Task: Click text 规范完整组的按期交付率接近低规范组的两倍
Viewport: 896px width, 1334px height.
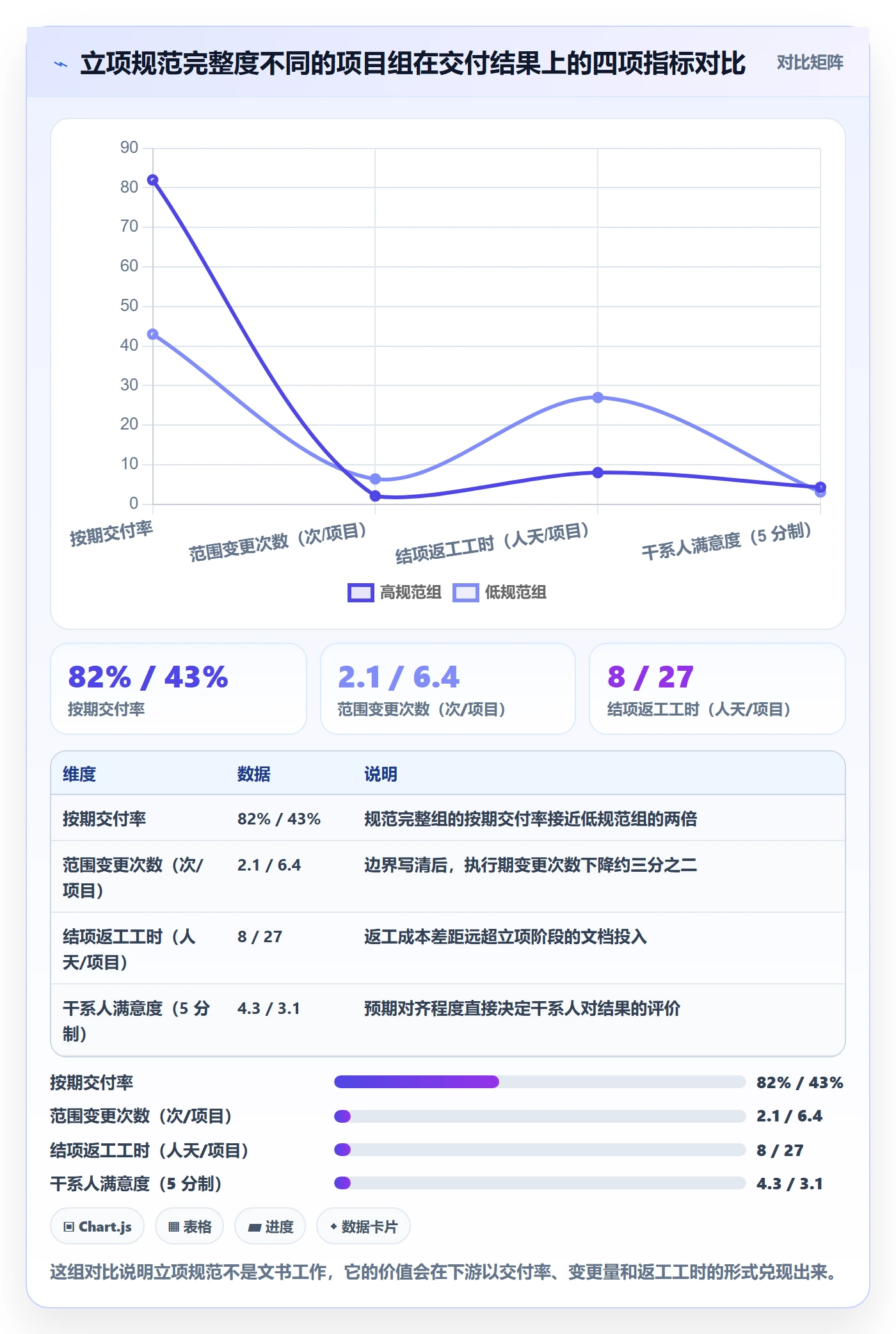Action: point(531,819)
